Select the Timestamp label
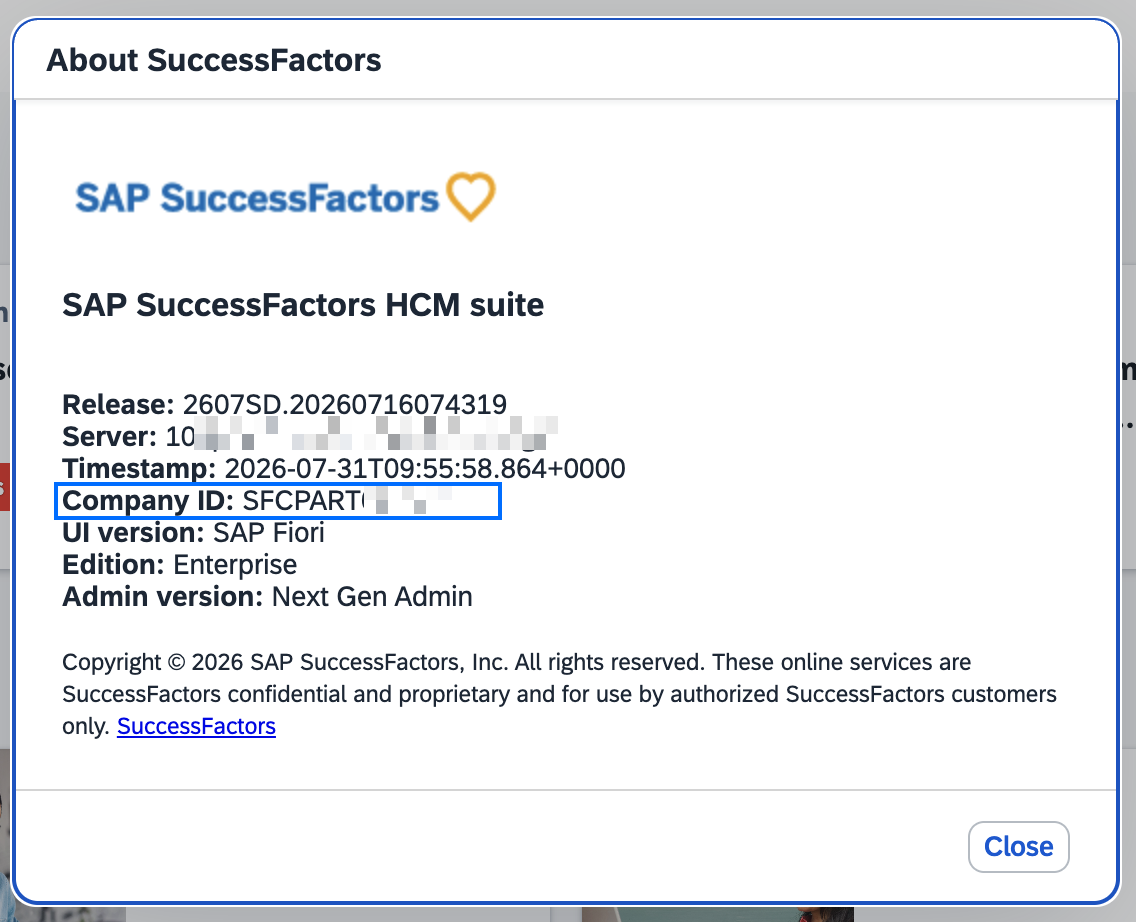Viewport: 1136px width, 922px height. pos(139,469)
